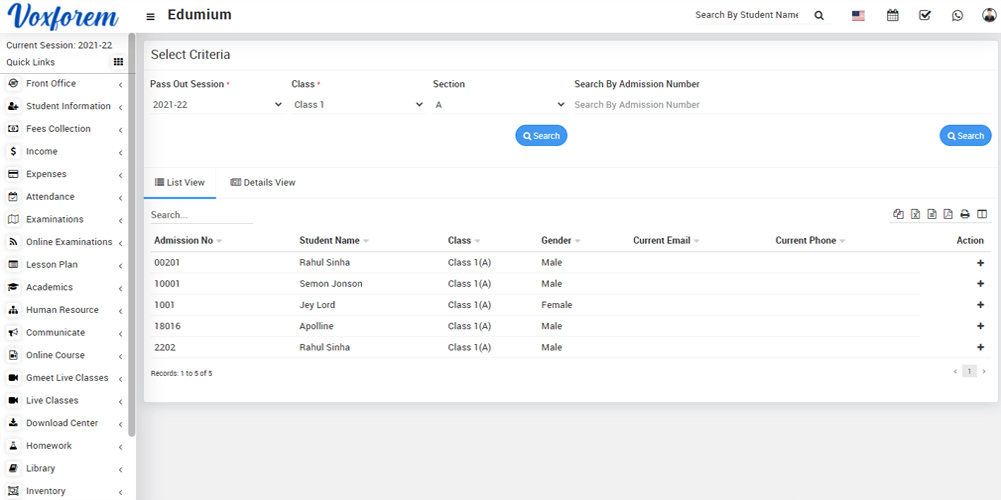This screenshot has width=1001, height=500.
Task: Click the WhatsApp icon in header
Action: (958, 15)
